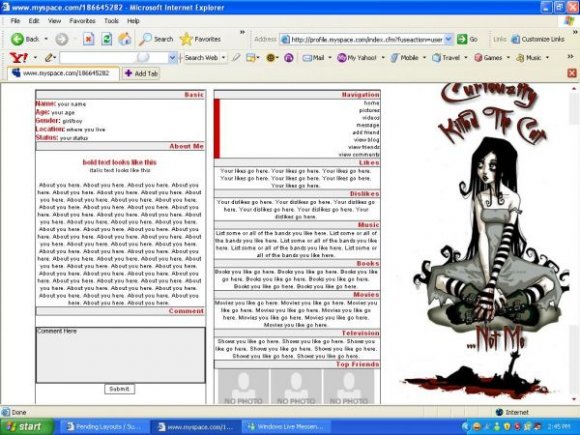Image resolution: width=580 pixels, height=435 pixels.
Task: Open the View menu
Action: pyautogui.click(x=54, y=21)
